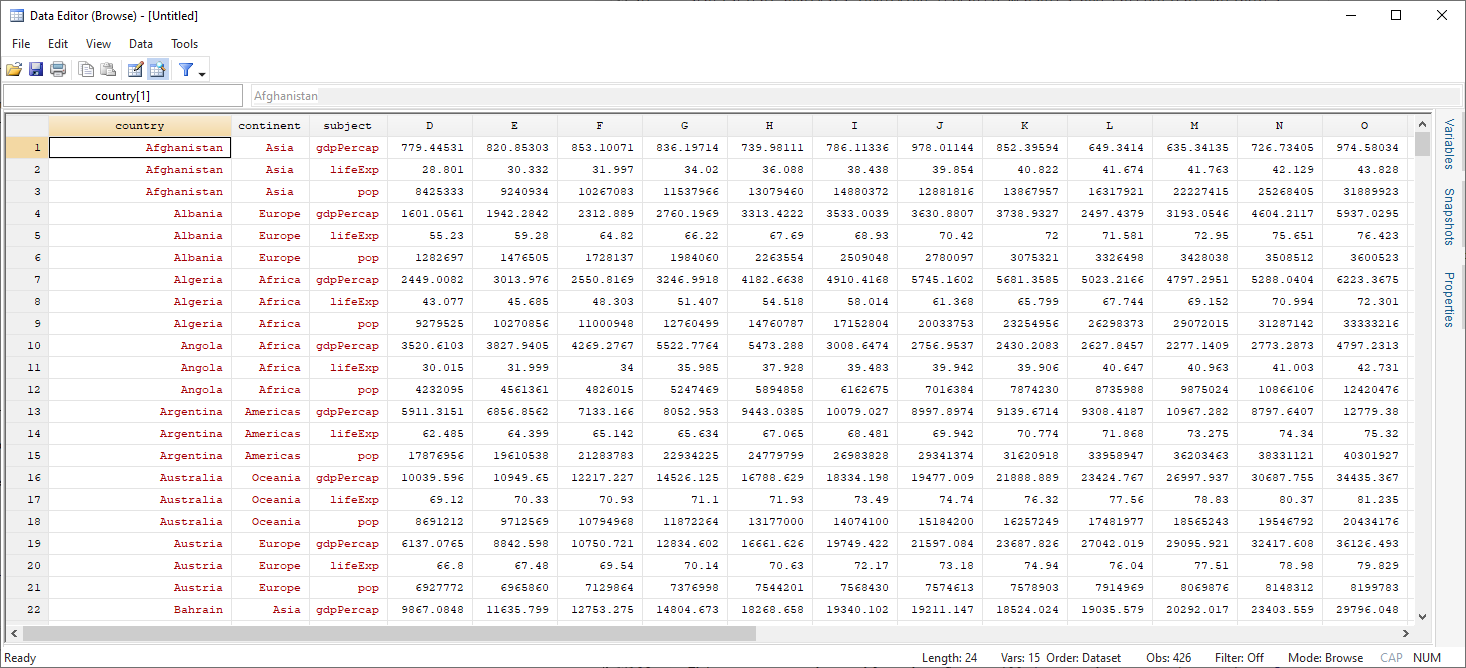
Task: Select the subject column header
Action: [348, 126]
